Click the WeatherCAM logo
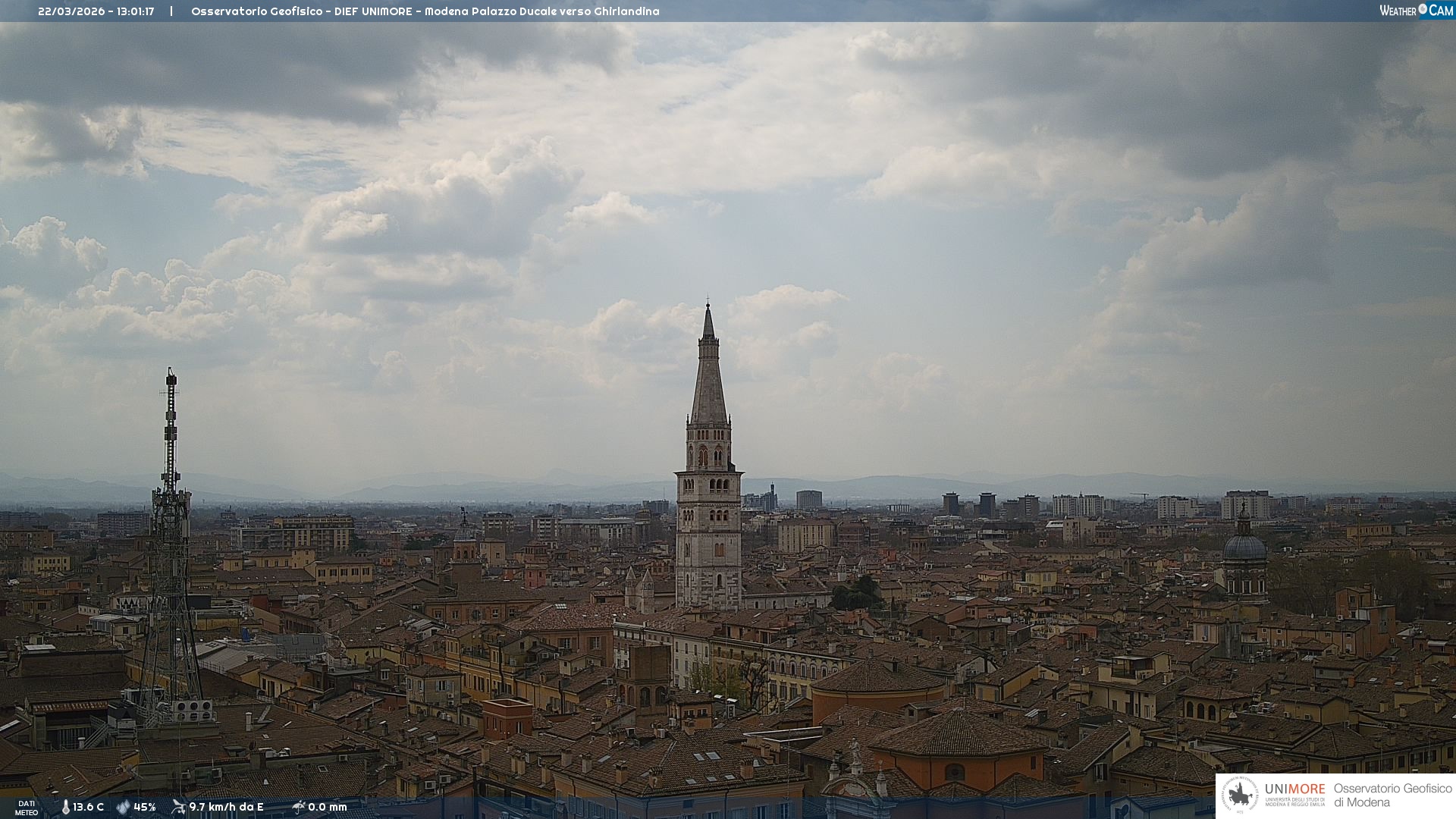Viewport: 1456px width, 819px height. 1415,11
